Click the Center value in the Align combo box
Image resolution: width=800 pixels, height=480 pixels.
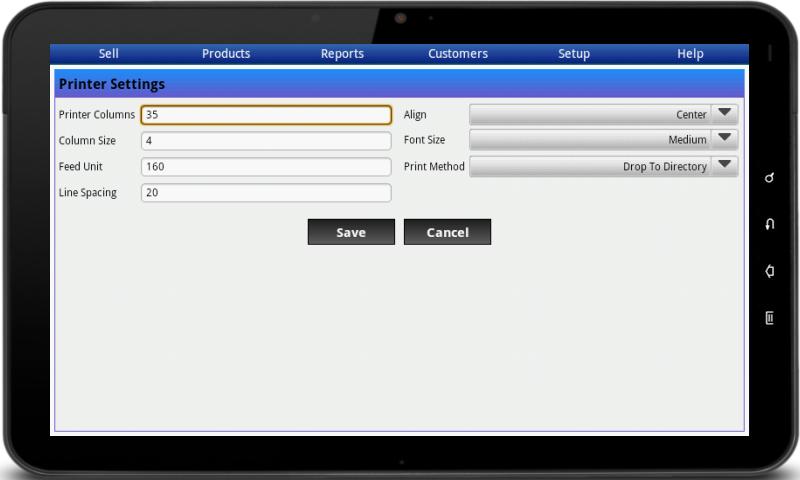tap(691, 115)
